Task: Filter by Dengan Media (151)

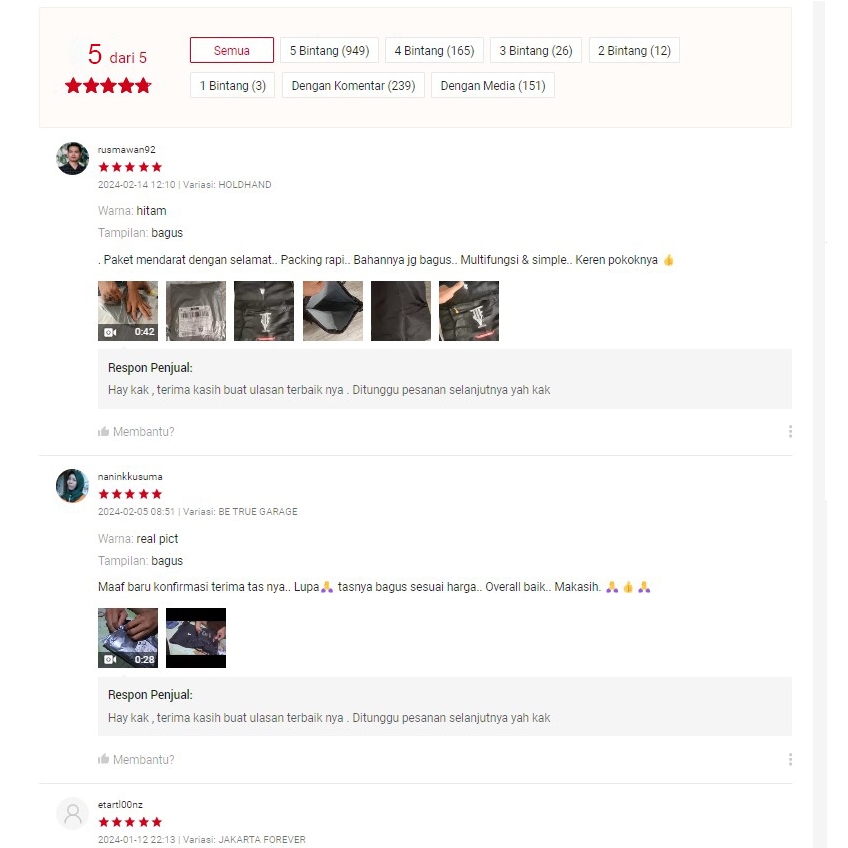Action: click(493, 85)
